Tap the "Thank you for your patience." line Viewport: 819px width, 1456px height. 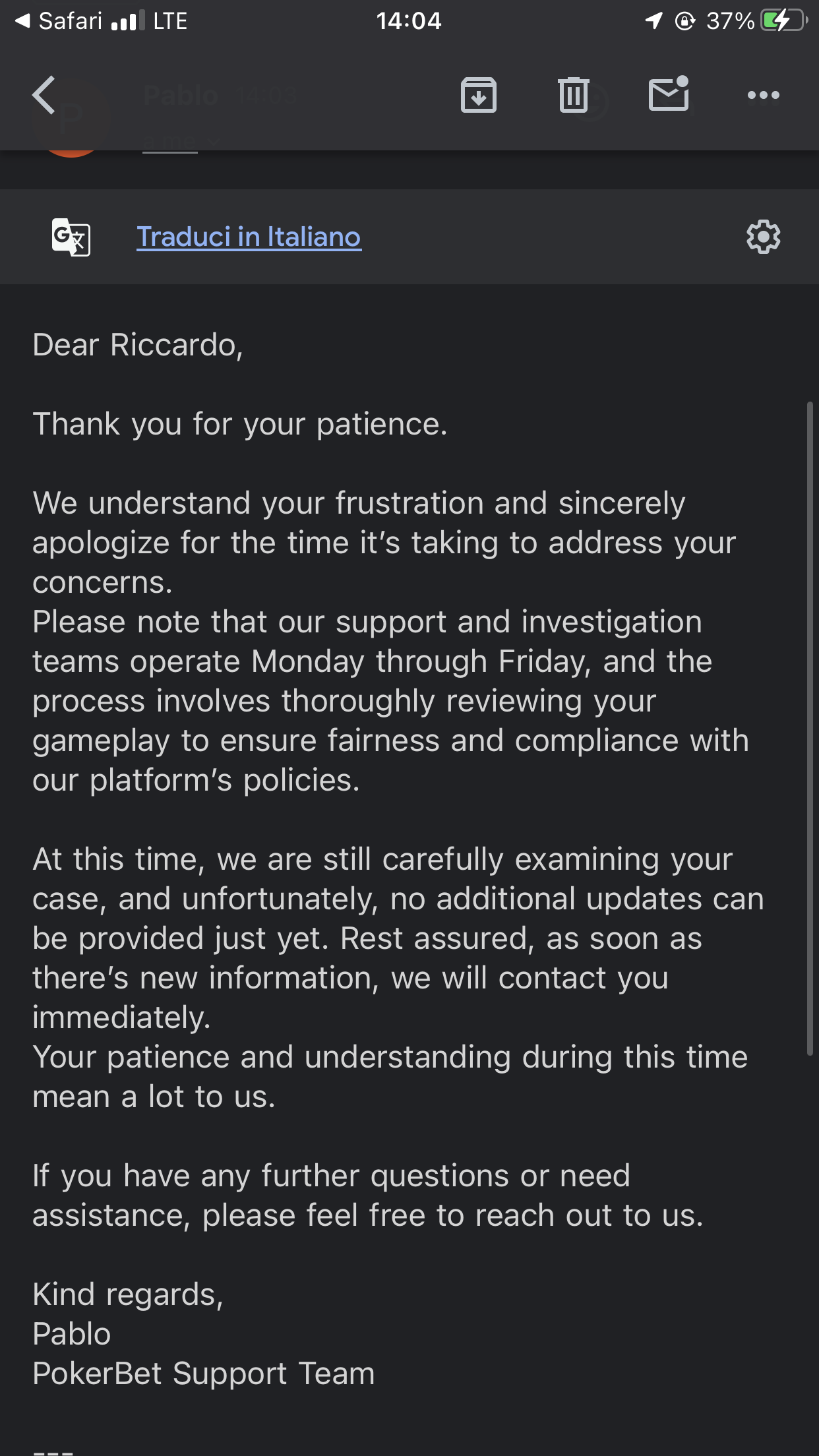(x=240, y=424)
